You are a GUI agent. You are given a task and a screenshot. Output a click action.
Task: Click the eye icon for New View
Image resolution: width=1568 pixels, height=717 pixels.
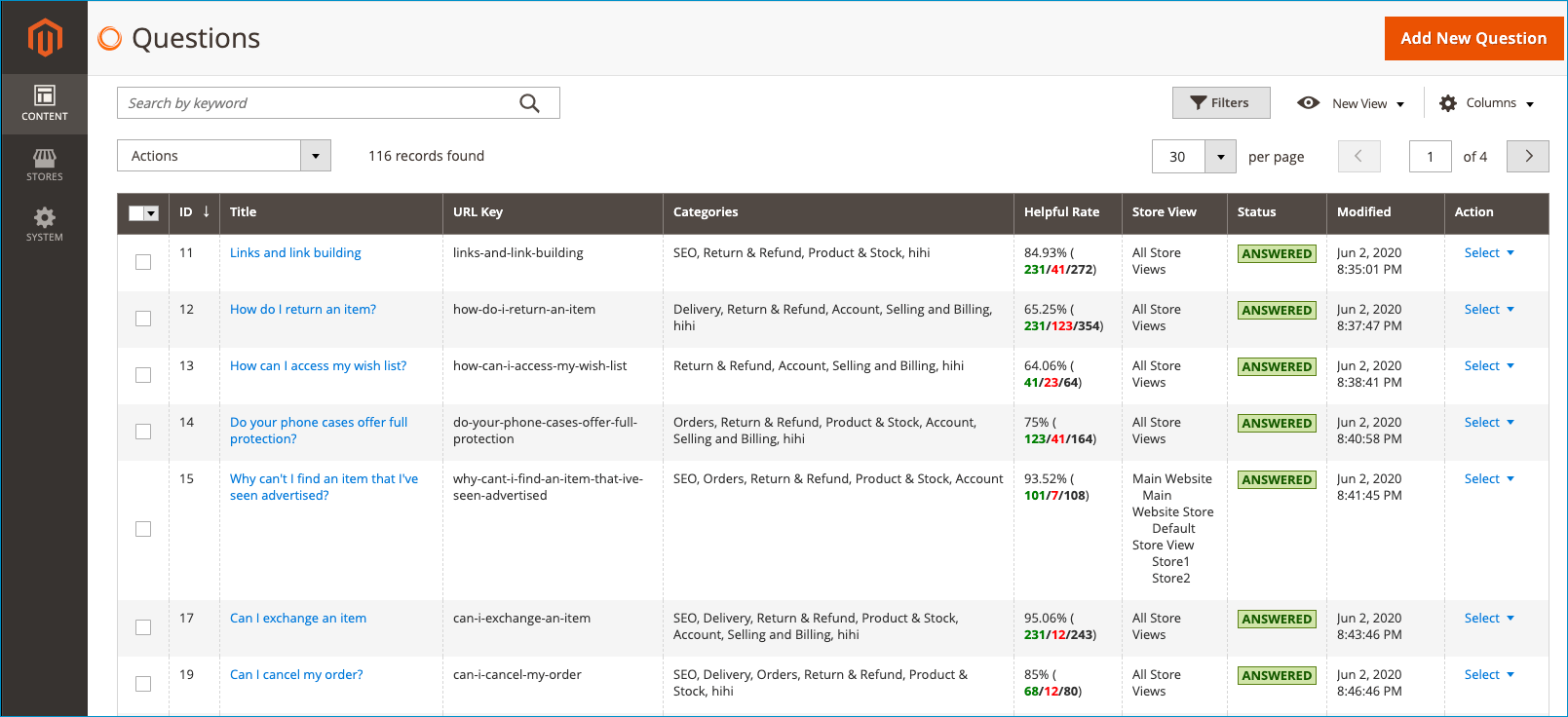tap(1308, 103)
